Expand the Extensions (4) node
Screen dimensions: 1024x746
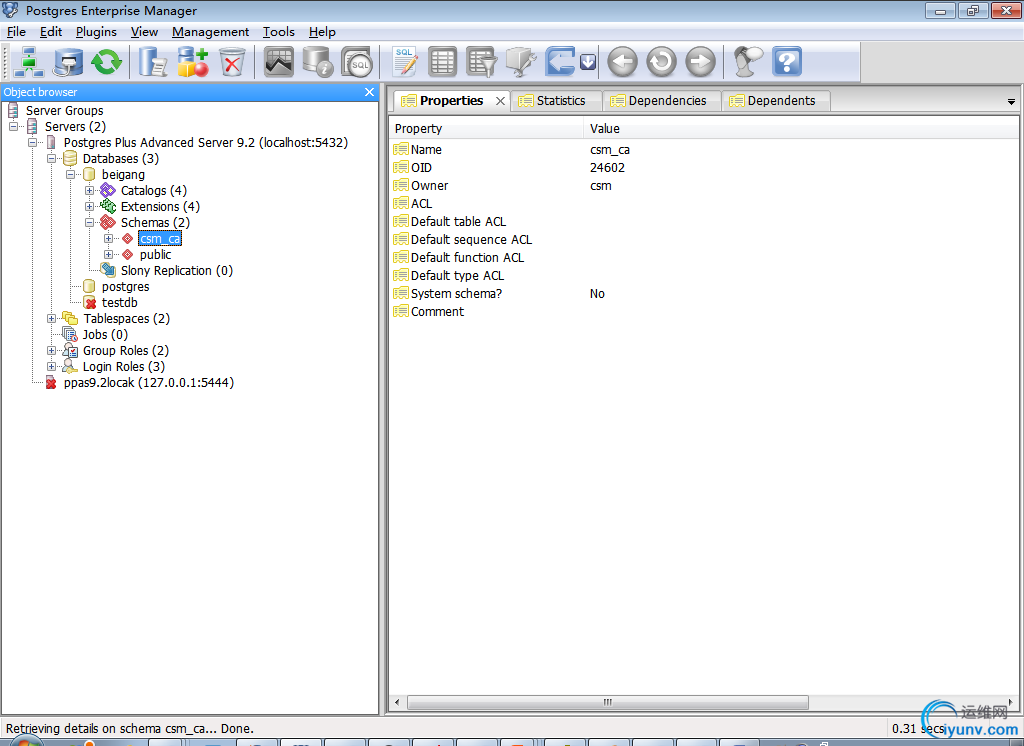89,206
